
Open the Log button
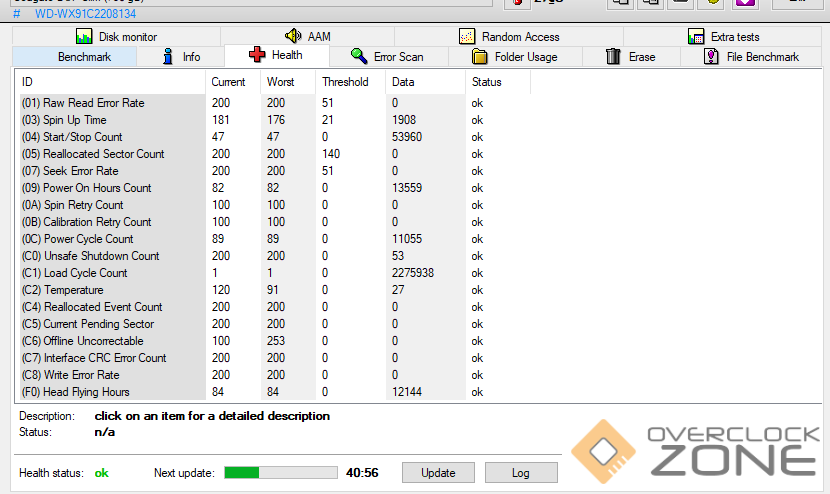coord(521,473)
